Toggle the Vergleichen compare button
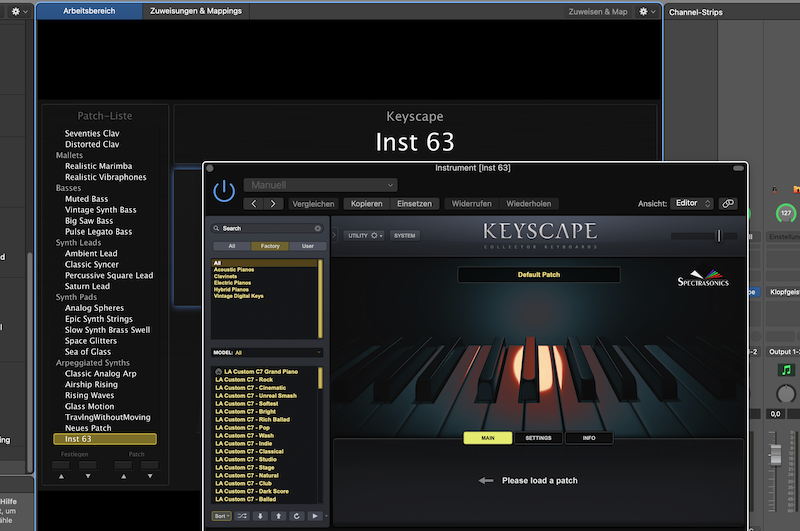Image resolution: width=800 pixels, height=531 pixels. tap(313, 204)
